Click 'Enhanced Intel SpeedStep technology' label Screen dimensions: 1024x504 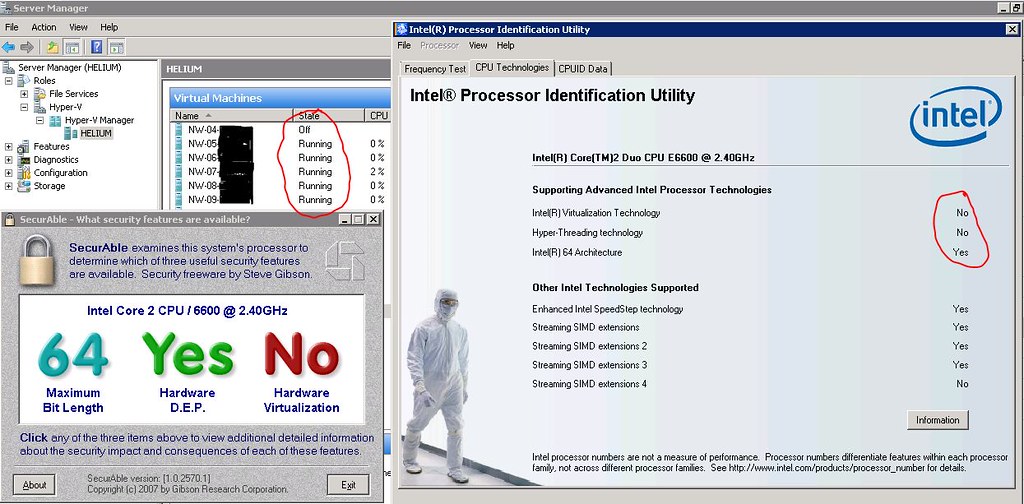tap(607, 309)
